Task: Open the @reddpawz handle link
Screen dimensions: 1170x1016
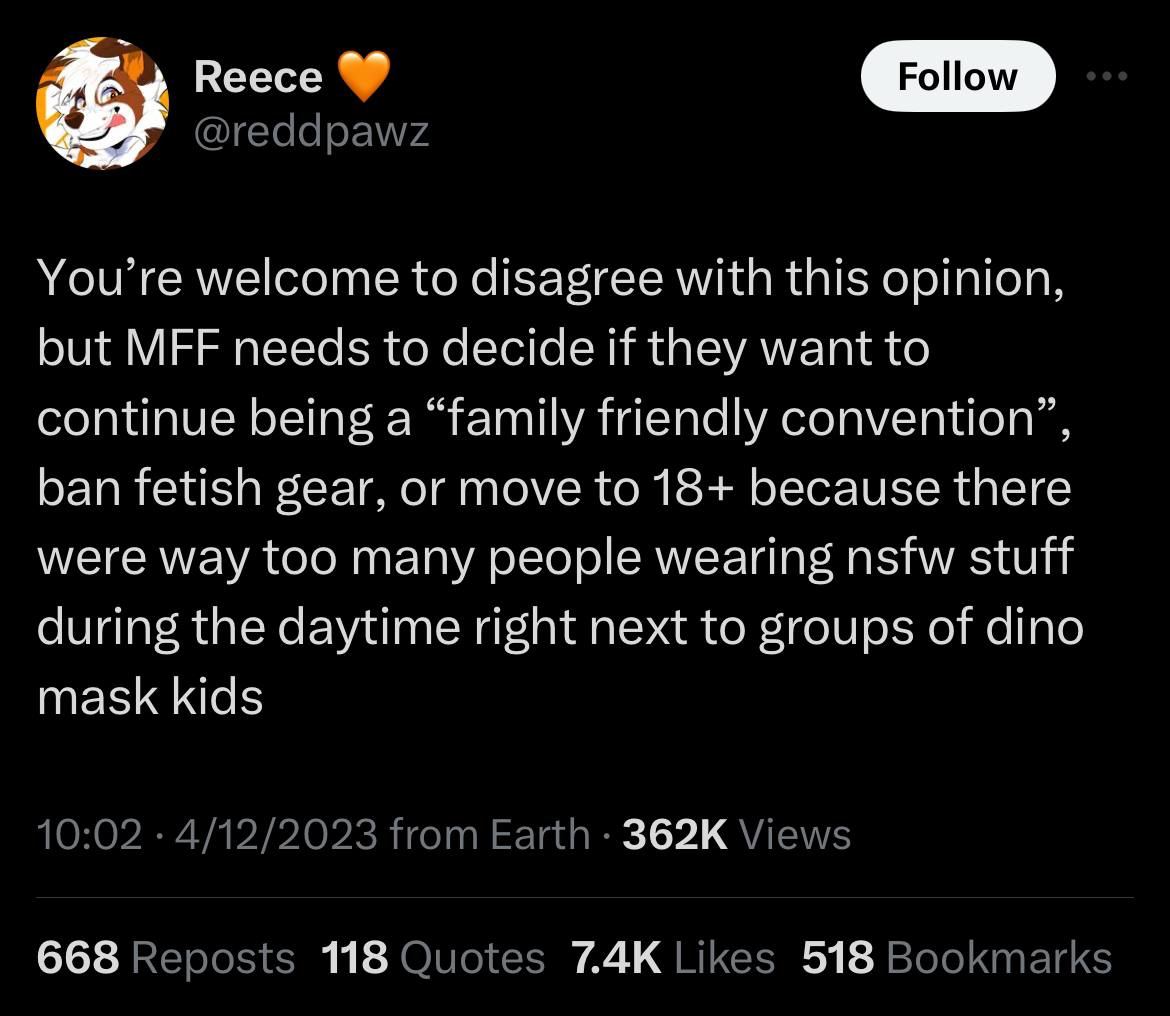Action: 311,130
